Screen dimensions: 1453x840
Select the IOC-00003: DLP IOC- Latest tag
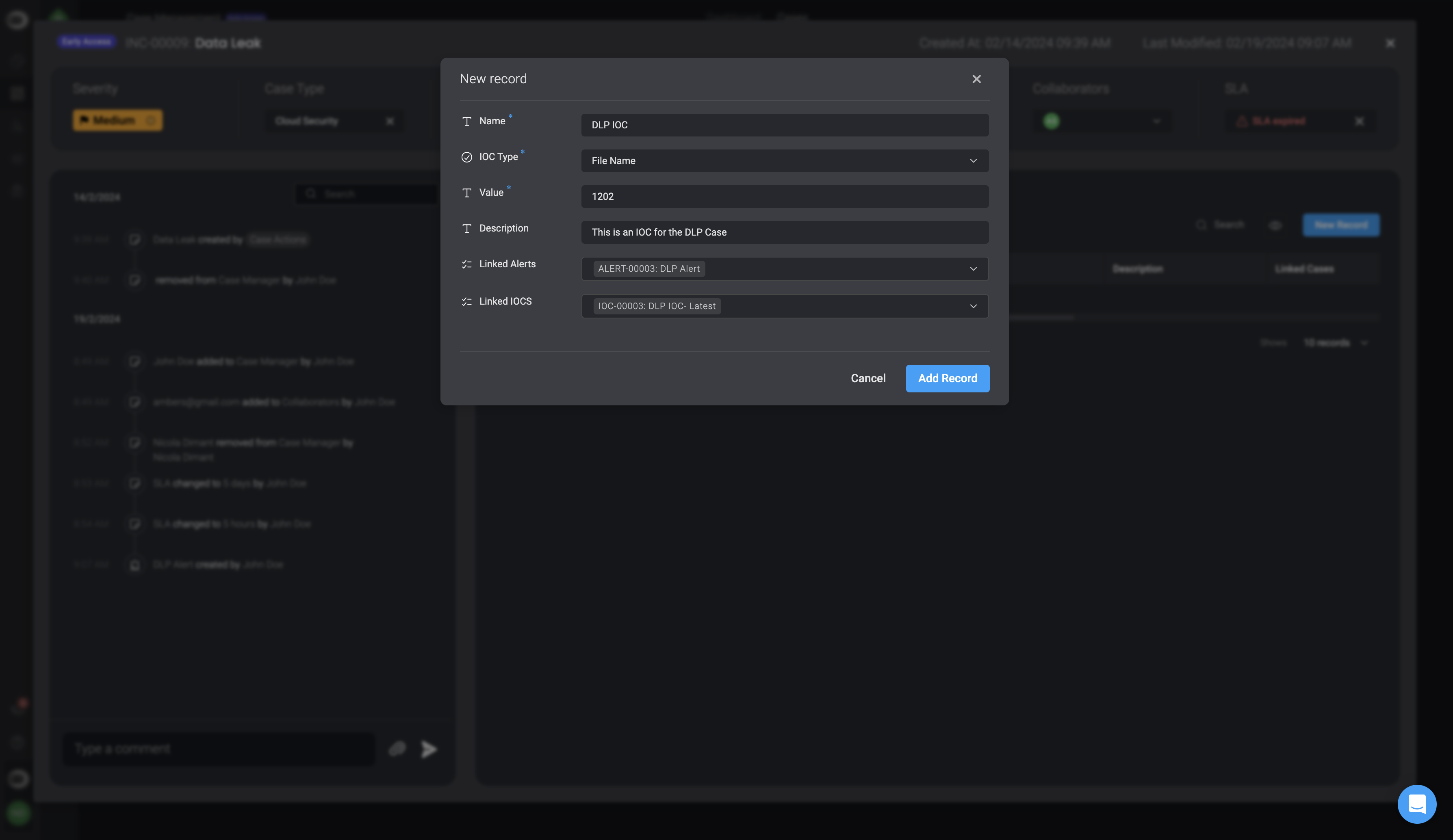point(657,306)
